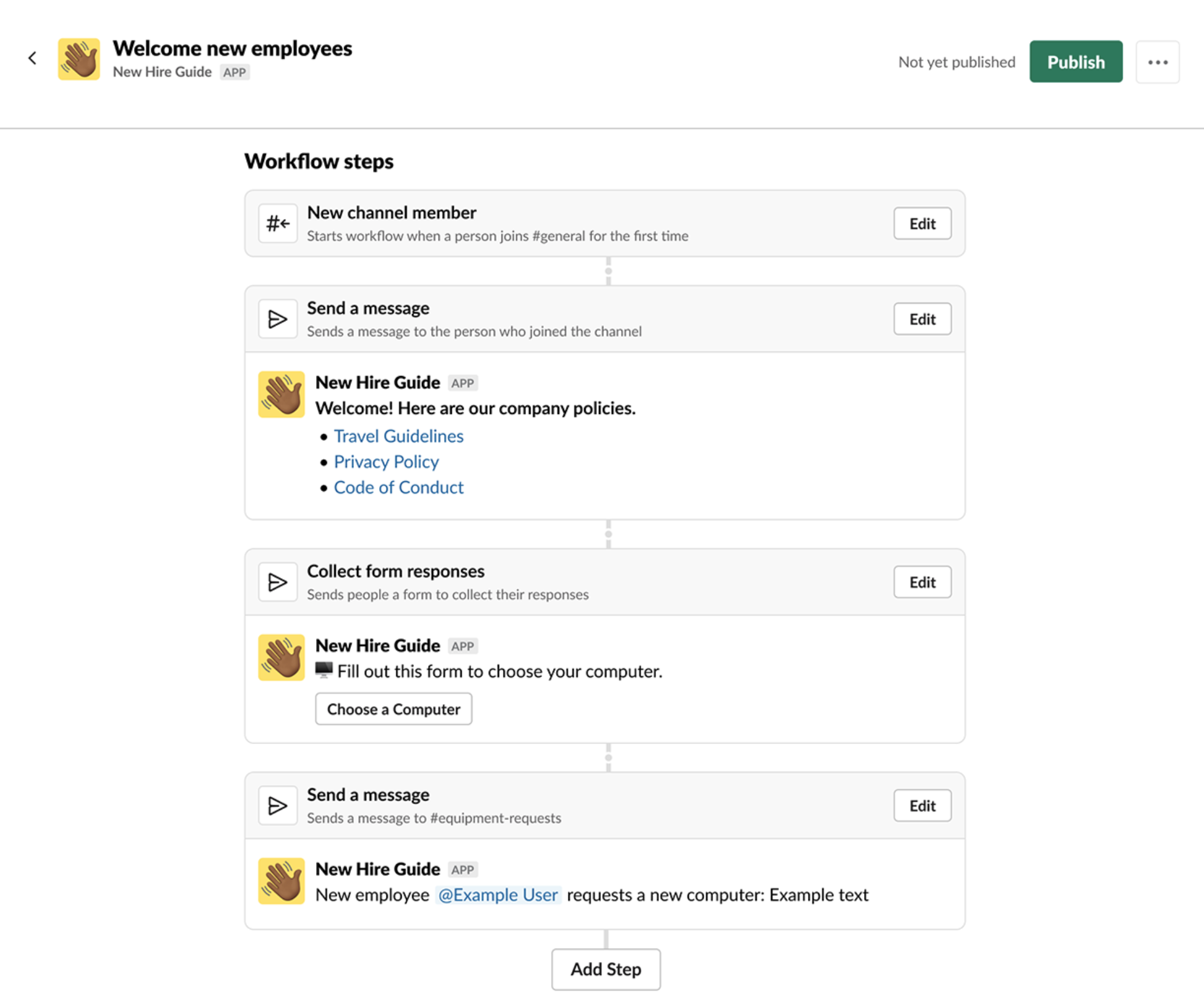
Task: Click the New channel member hashtag icon
Action: coord(277,223)
